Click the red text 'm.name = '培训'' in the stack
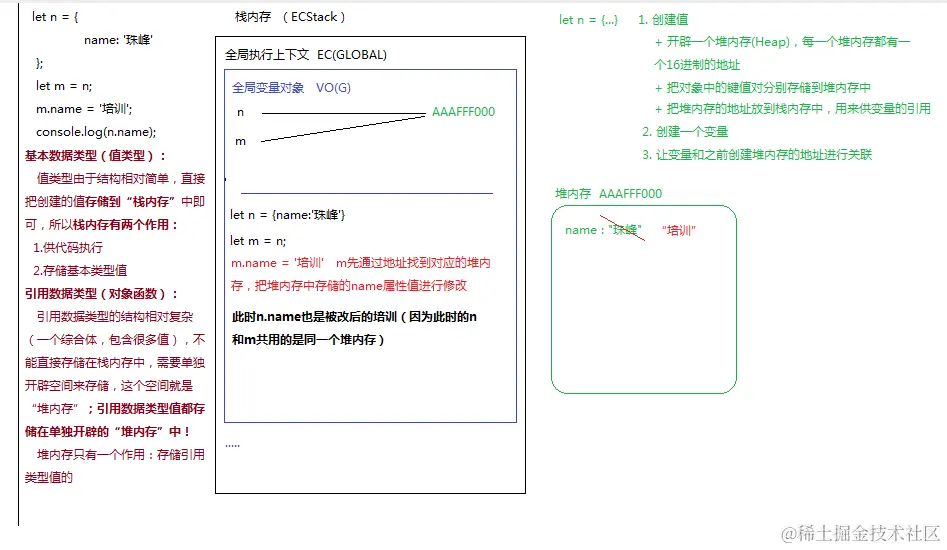The image size is (947, 550). 277,263
